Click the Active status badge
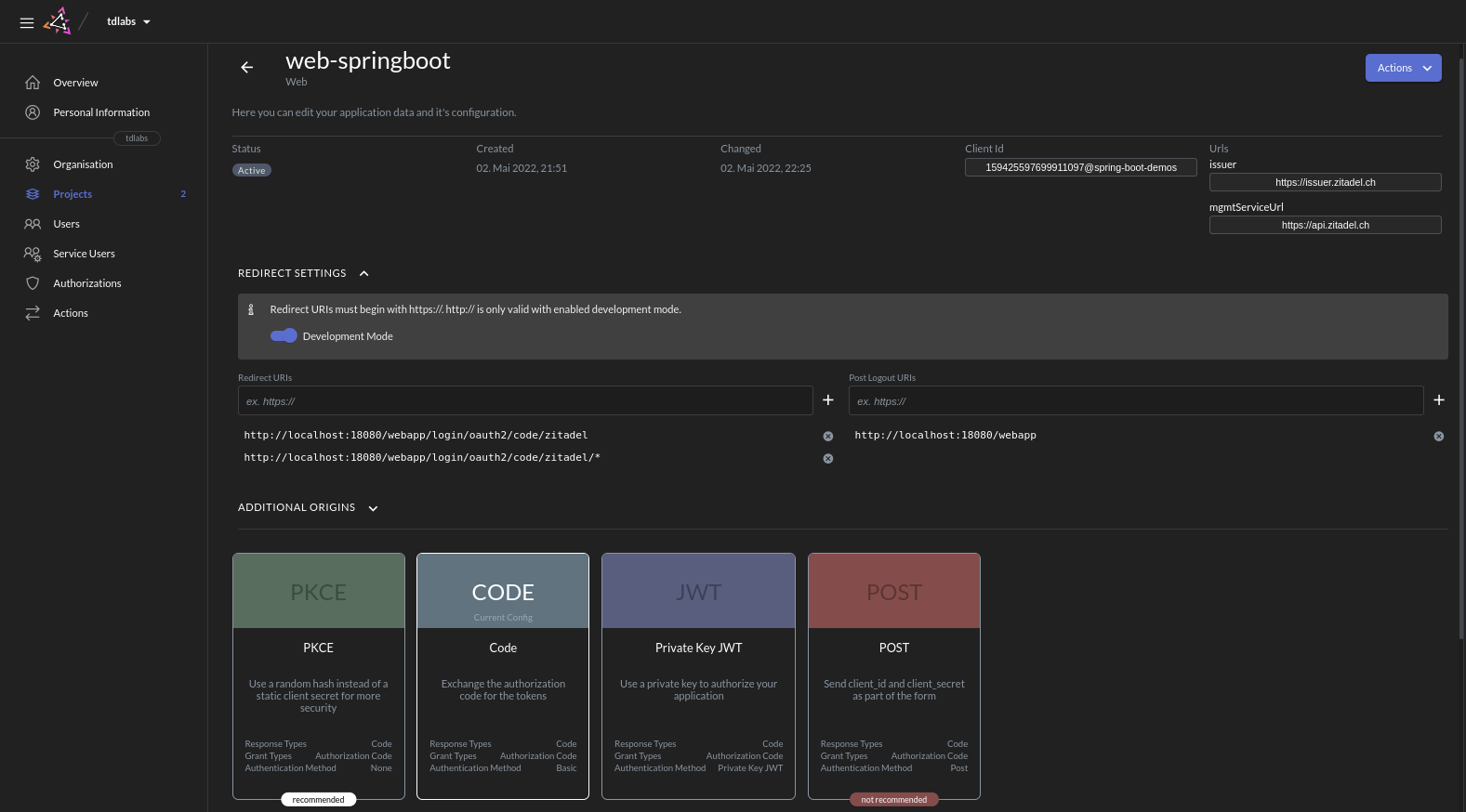Viewport: 1466px width, 812px height. click(252, 170)
